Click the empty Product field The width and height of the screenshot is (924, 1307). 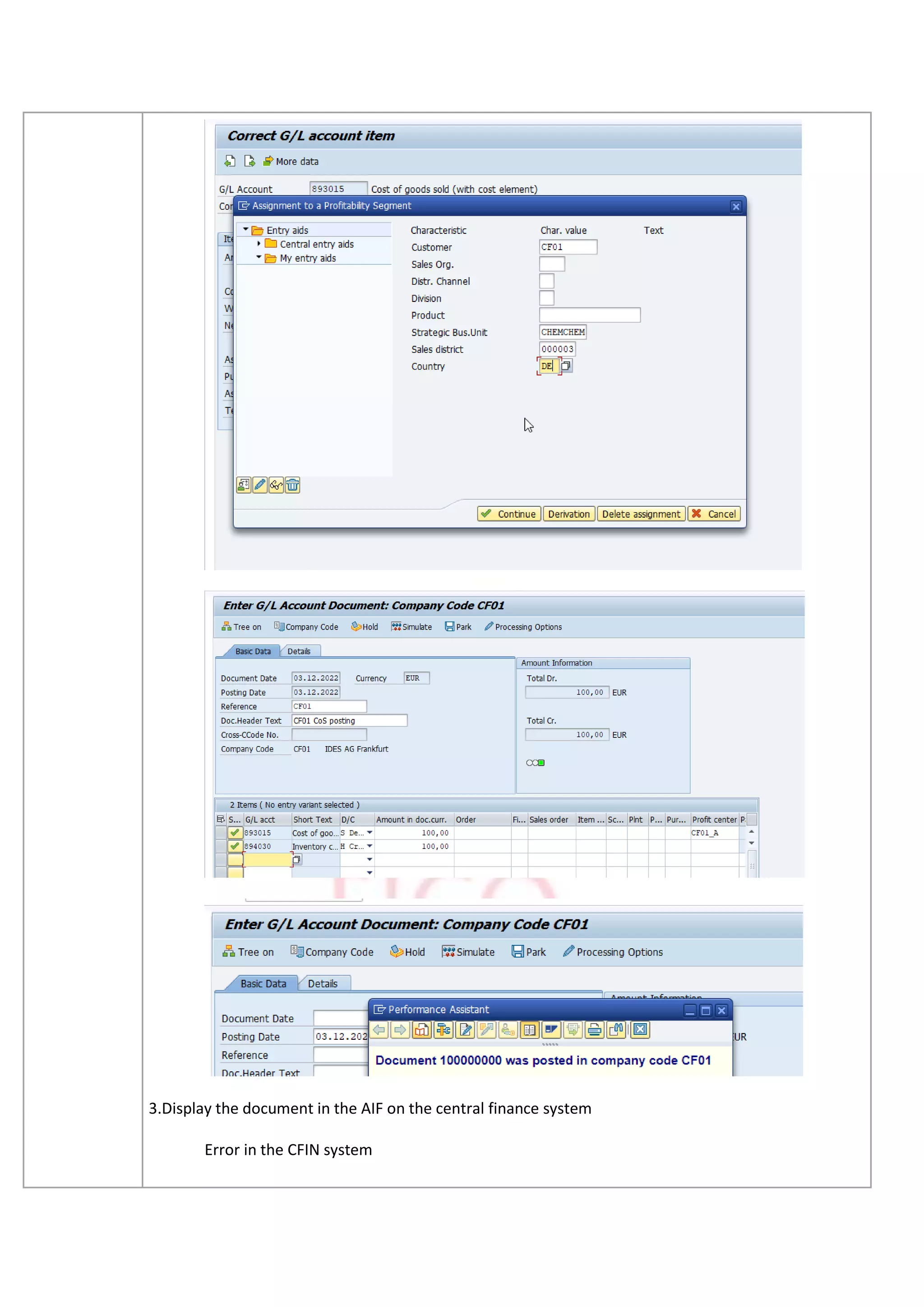(x=589, y=315)
